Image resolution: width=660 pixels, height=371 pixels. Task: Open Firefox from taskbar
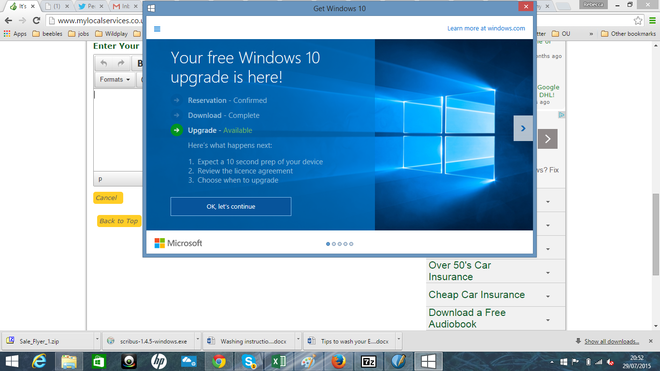[x=338, y=361]
